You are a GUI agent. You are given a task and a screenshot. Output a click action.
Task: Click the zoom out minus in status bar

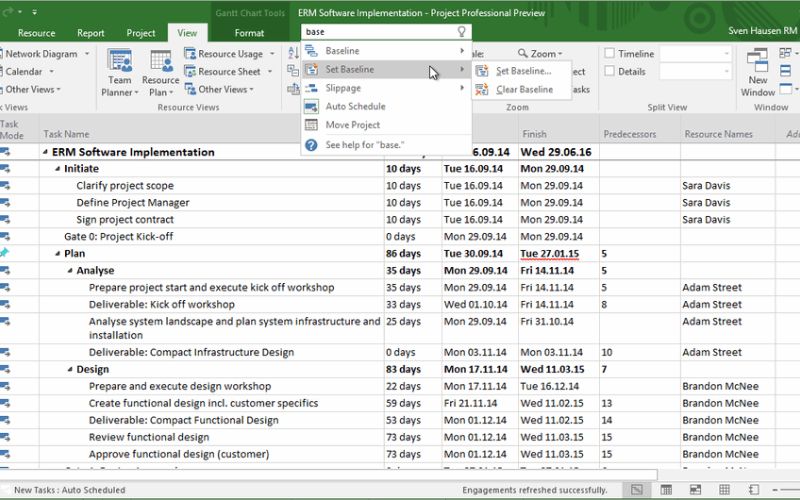point(776,490)
